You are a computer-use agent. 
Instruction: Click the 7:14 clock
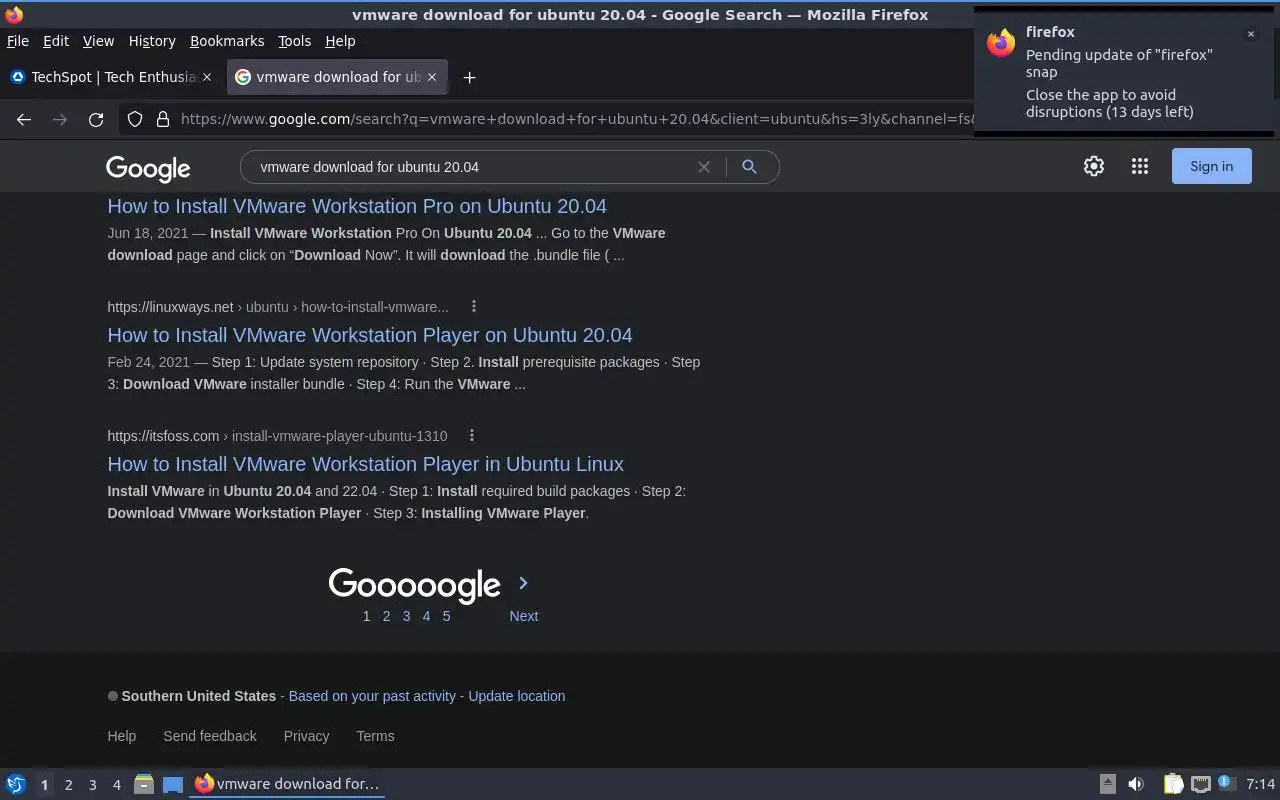point(1261,784)
